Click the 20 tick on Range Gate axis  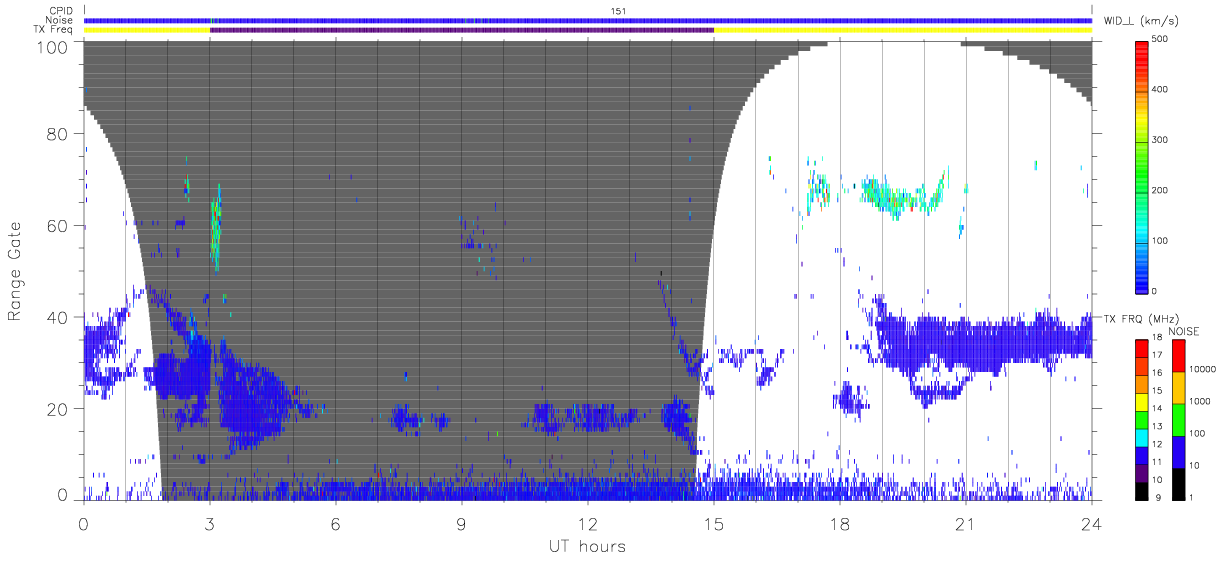tap(58, 409)
